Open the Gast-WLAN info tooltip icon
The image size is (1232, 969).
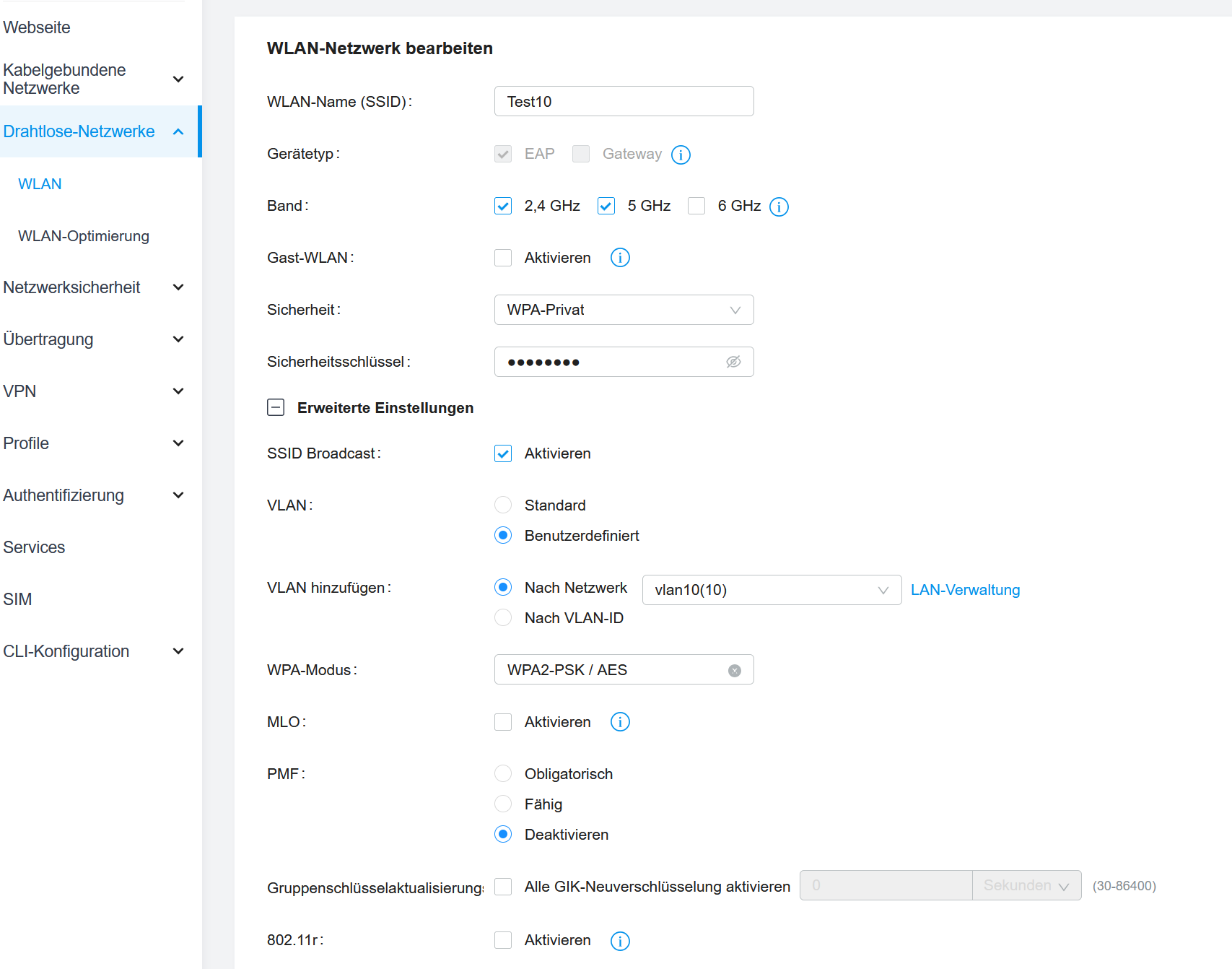pos(620,258)
